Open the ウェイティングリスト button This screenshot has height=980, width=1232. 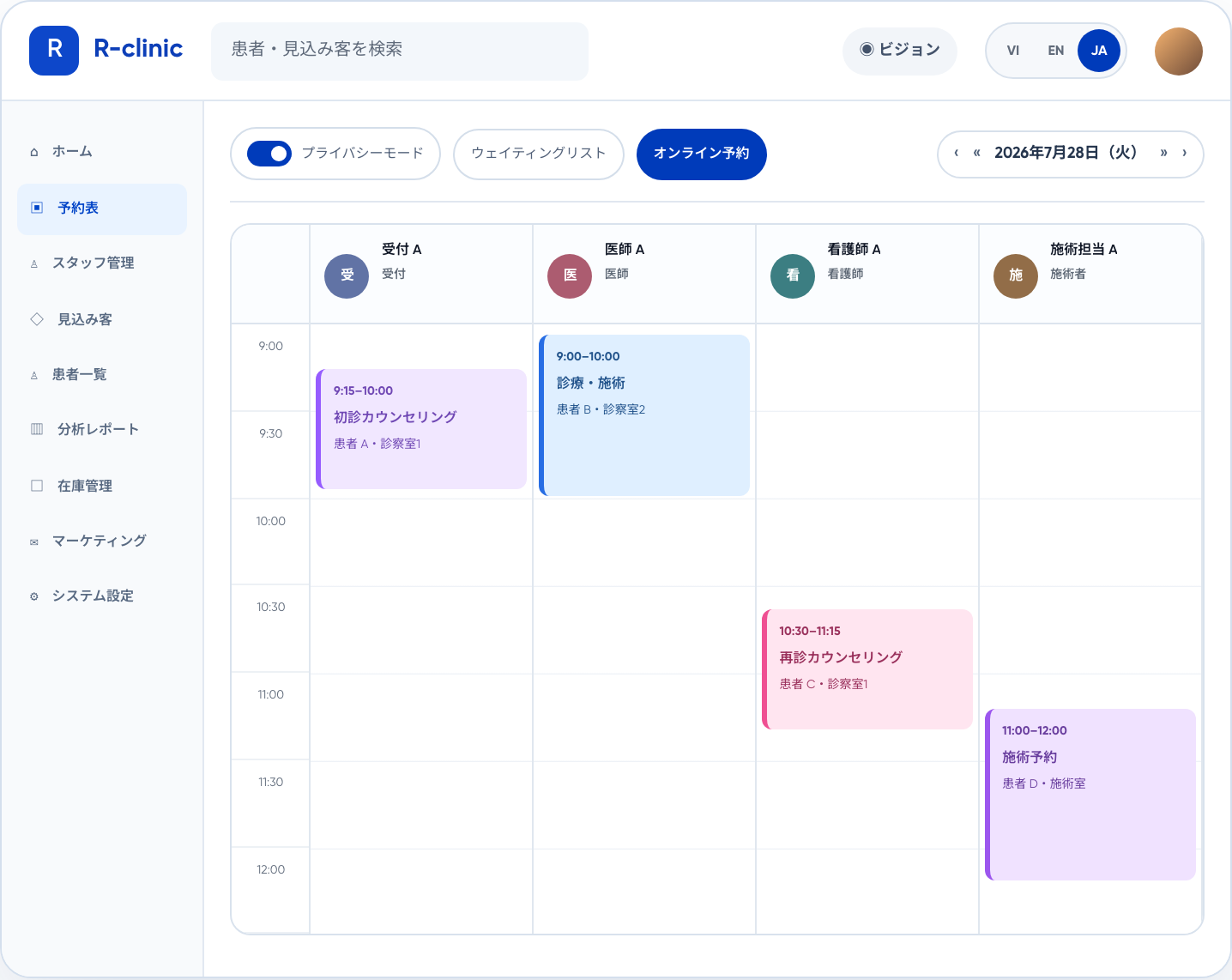539,154
